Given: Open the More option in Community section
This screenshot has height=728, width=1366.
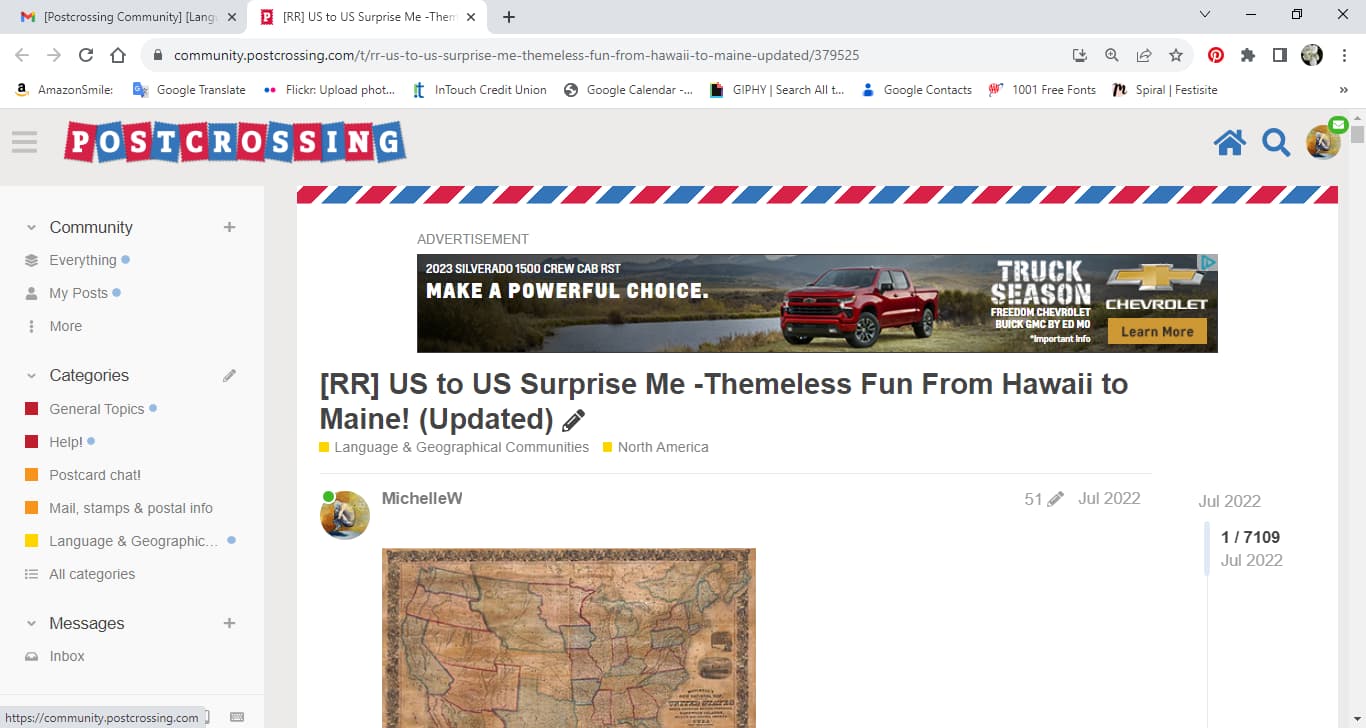Looking at the screenshot, I should coord(65,326).
